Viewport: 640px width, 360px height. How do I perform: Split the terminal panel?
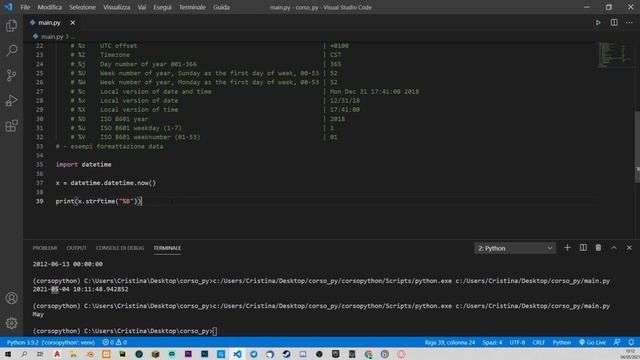tap(583, 248)
